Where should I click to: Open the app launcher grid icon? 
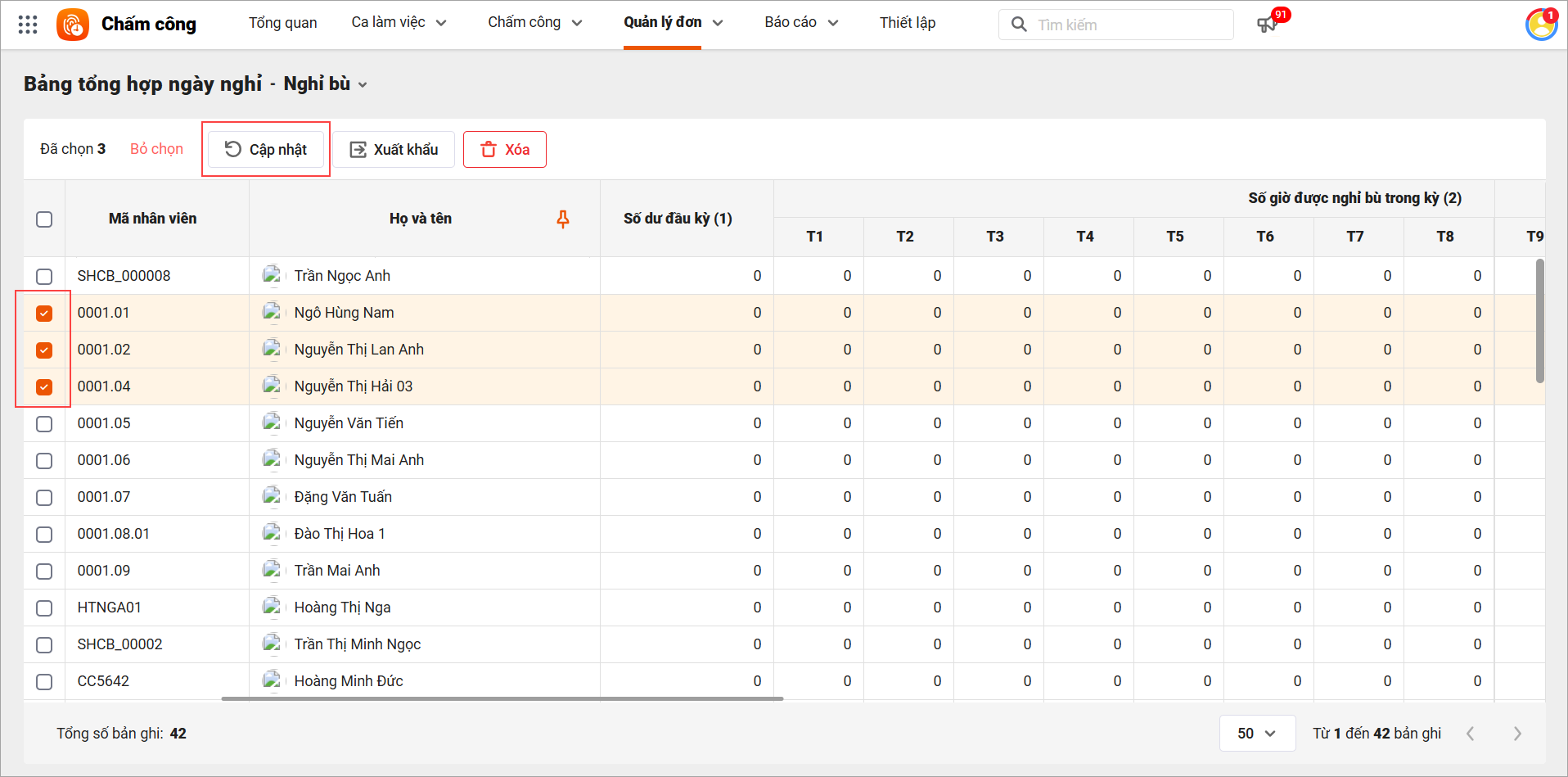pyautogui.click(x=28, y=25)
